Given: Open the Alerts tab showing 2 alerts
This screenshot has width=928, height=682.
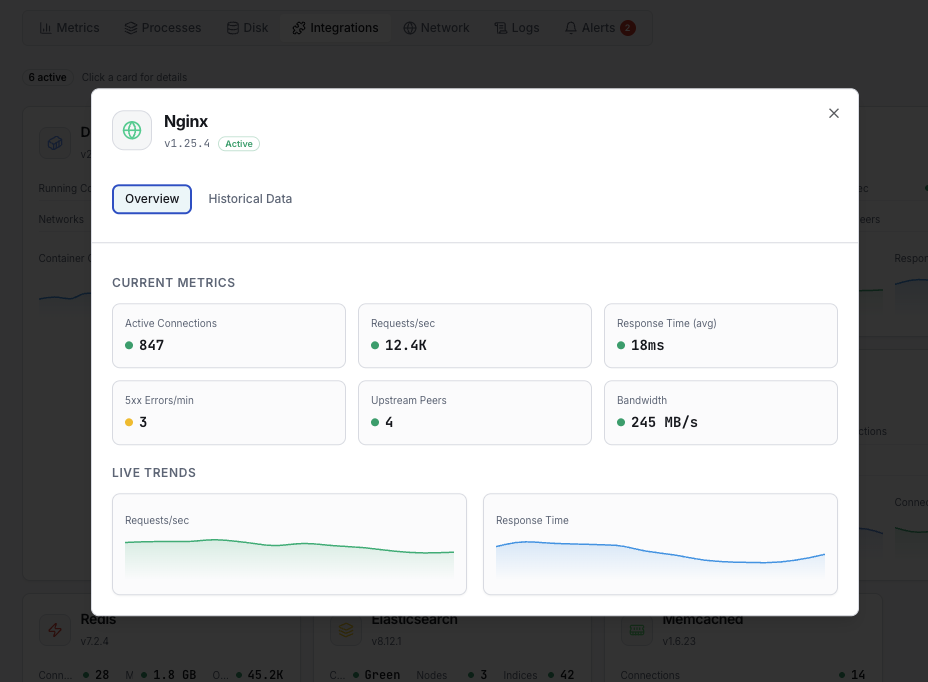Looking at the screenshot, I should pyautogui.click(x=599, y=27).
